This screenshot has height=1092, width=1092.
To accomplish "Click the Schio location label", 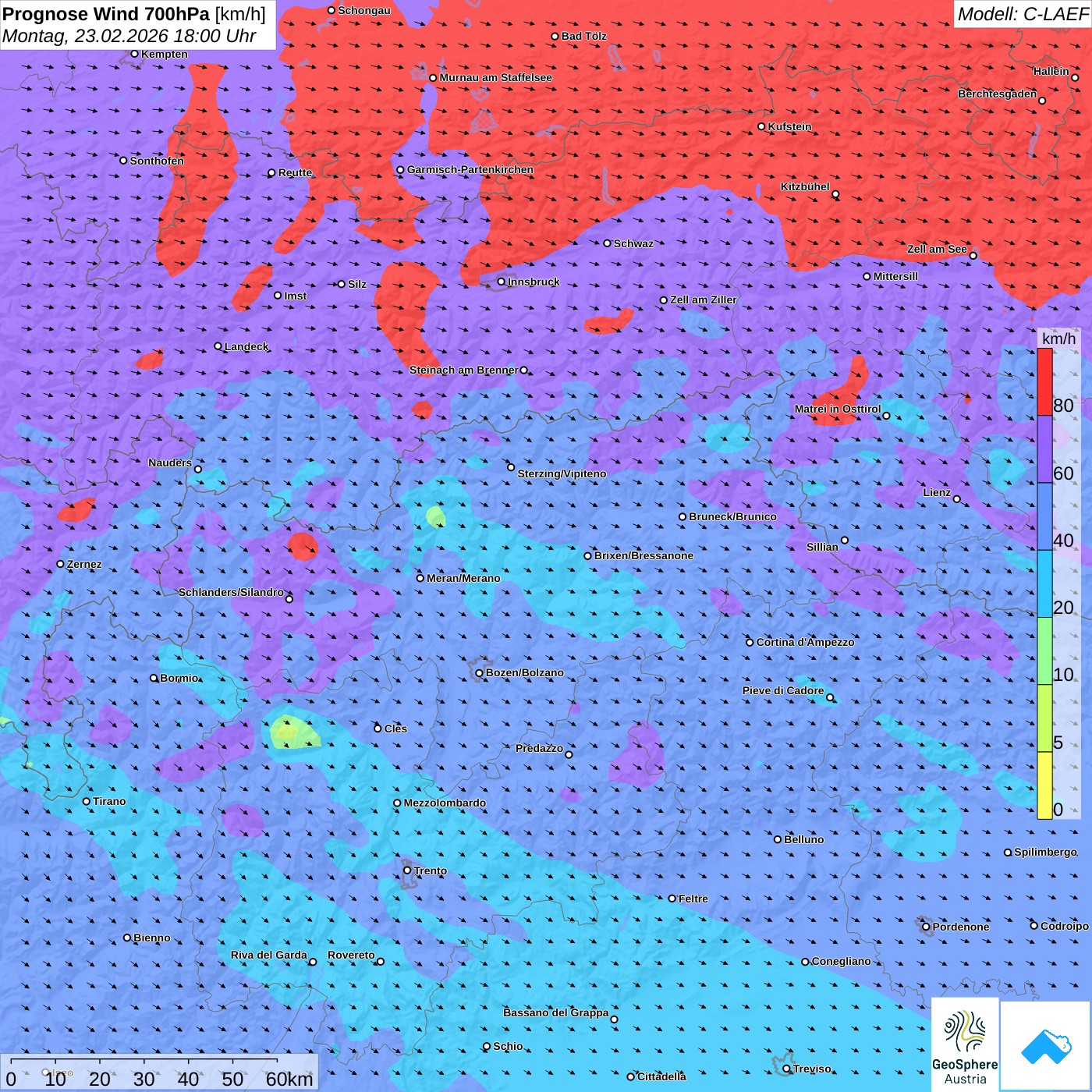I will (508, 1046).
